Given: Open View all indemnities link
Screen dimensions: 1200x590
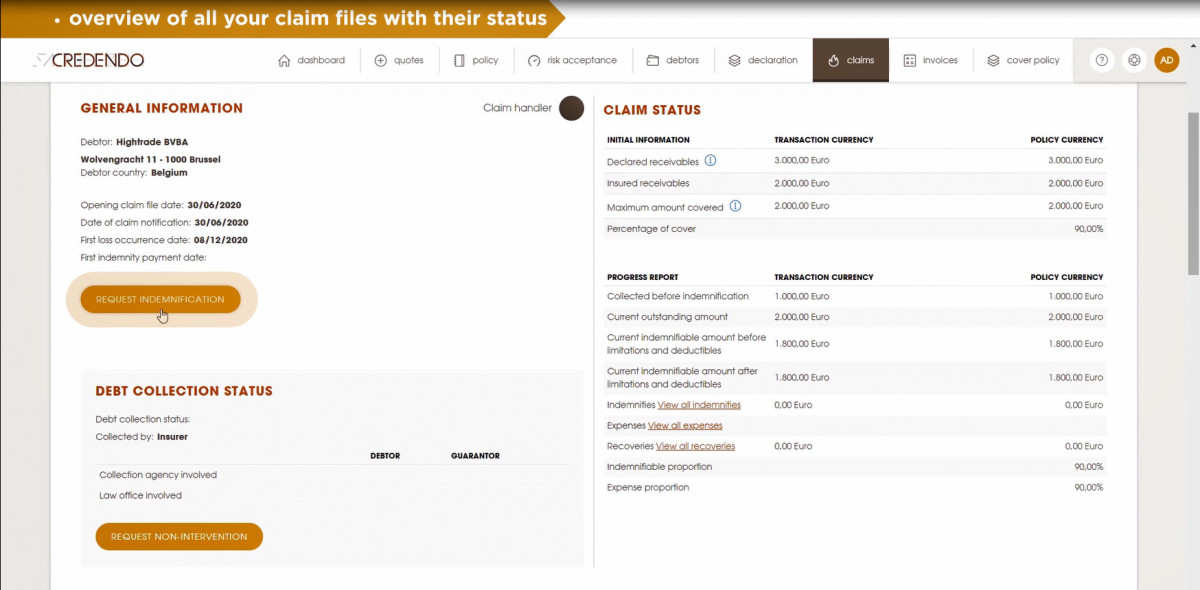Looking at the screenshot, I should [699, 405].
